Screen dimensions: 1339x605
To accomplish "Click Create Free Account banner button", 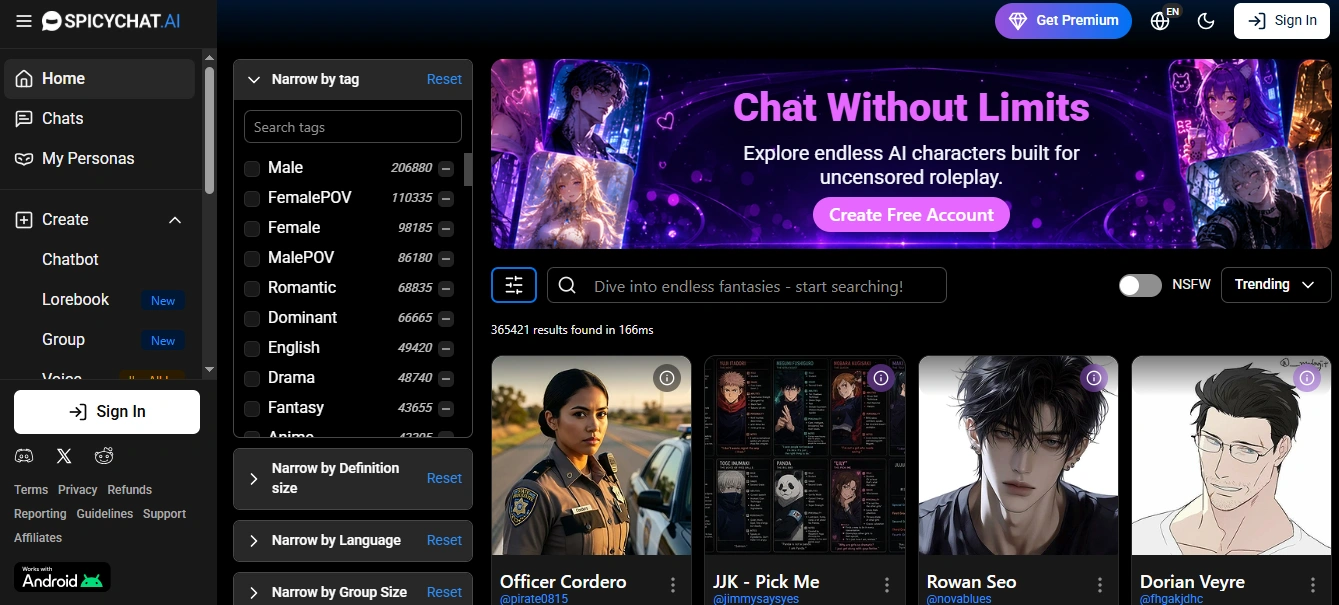I will 911,215.
